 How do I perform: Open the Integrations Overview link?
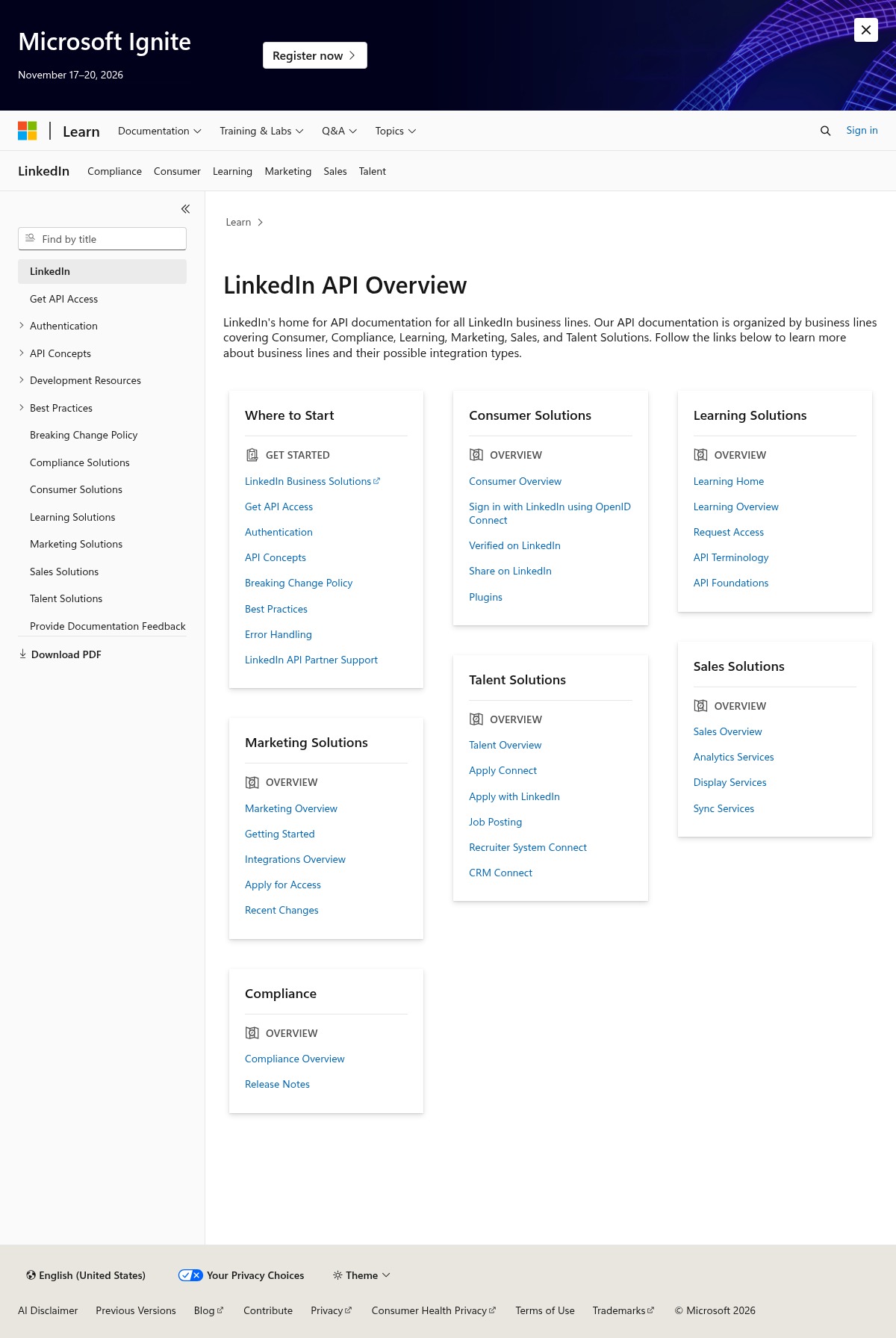295,859
